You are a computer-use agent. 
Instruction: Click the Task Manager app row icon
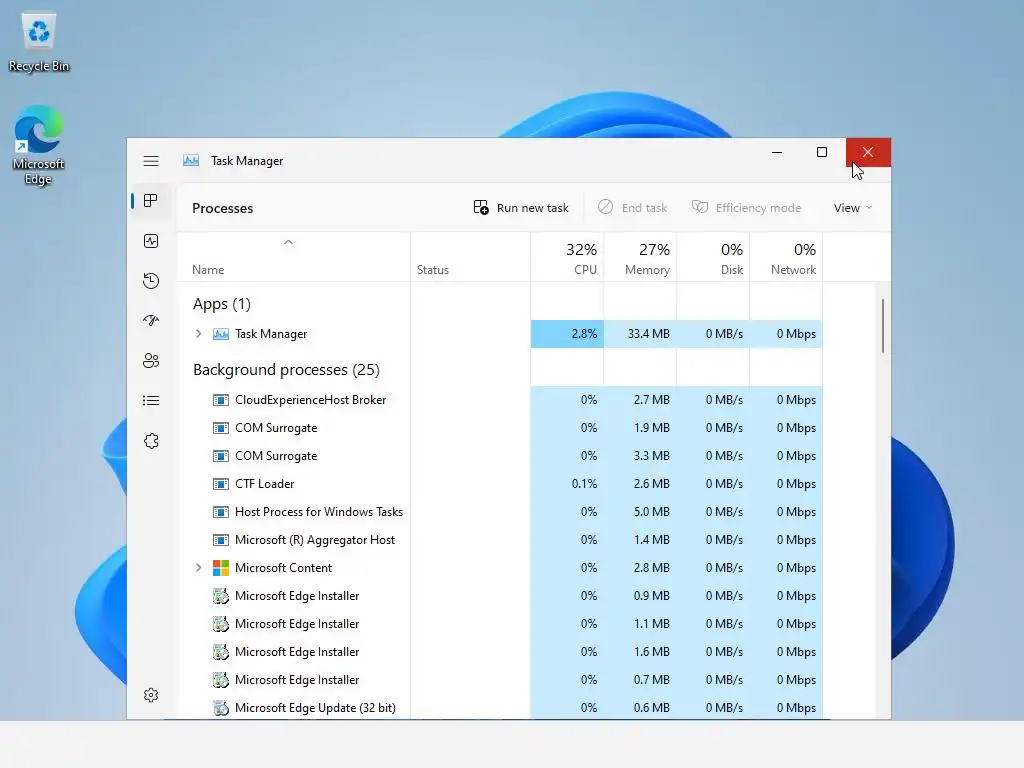221,334
